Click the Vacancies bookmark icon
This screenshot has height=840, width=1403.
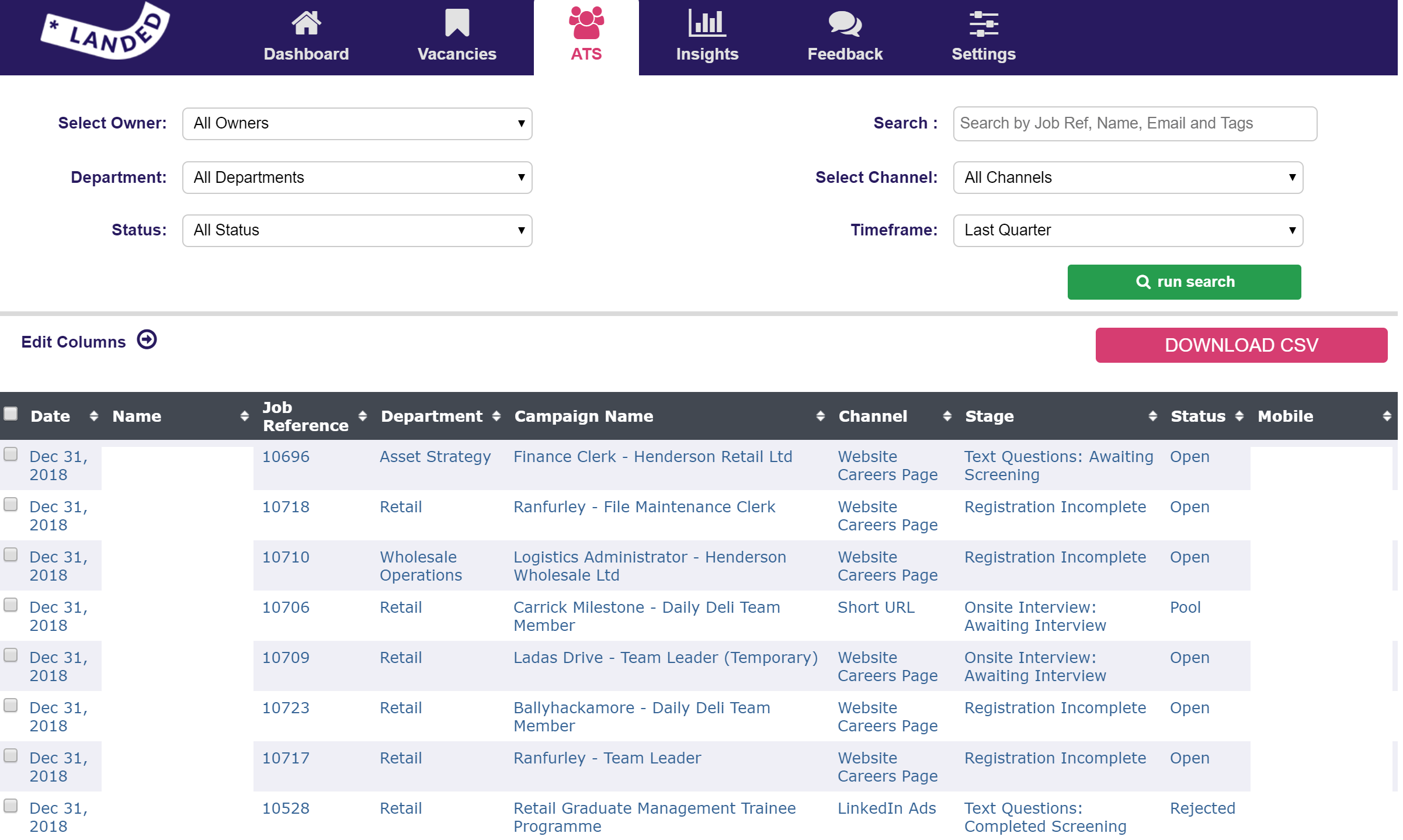(x=457, y=23)
